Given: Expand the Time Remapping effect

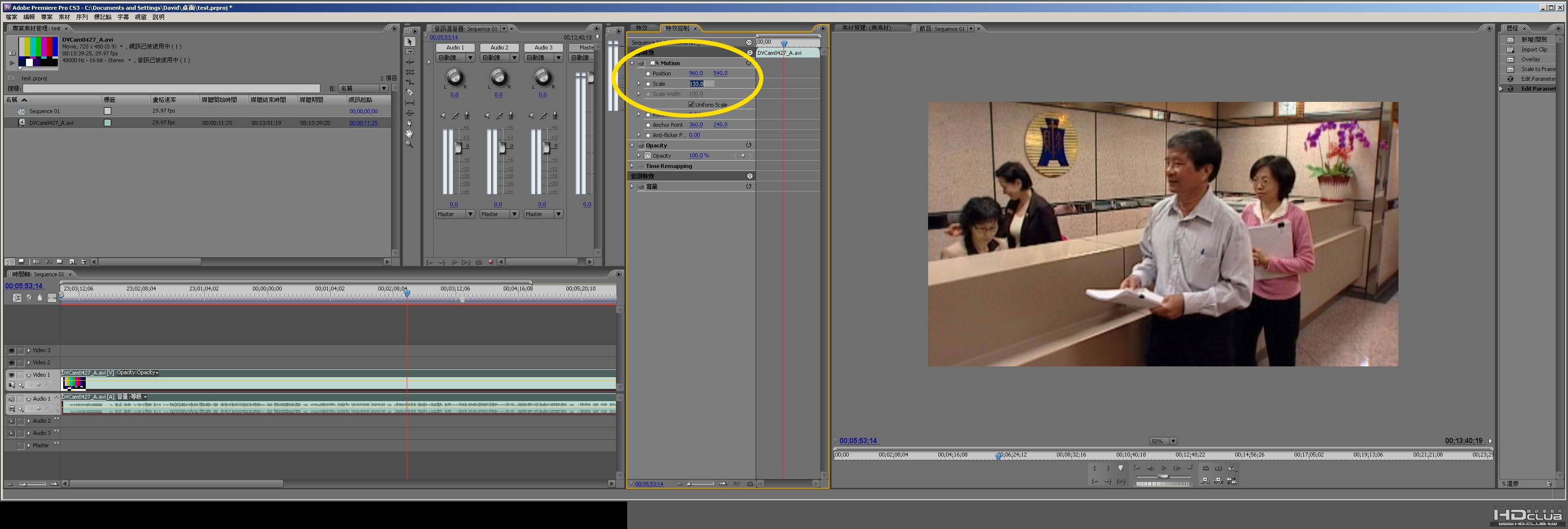Looking at the screenshot, I should [633, 166].
